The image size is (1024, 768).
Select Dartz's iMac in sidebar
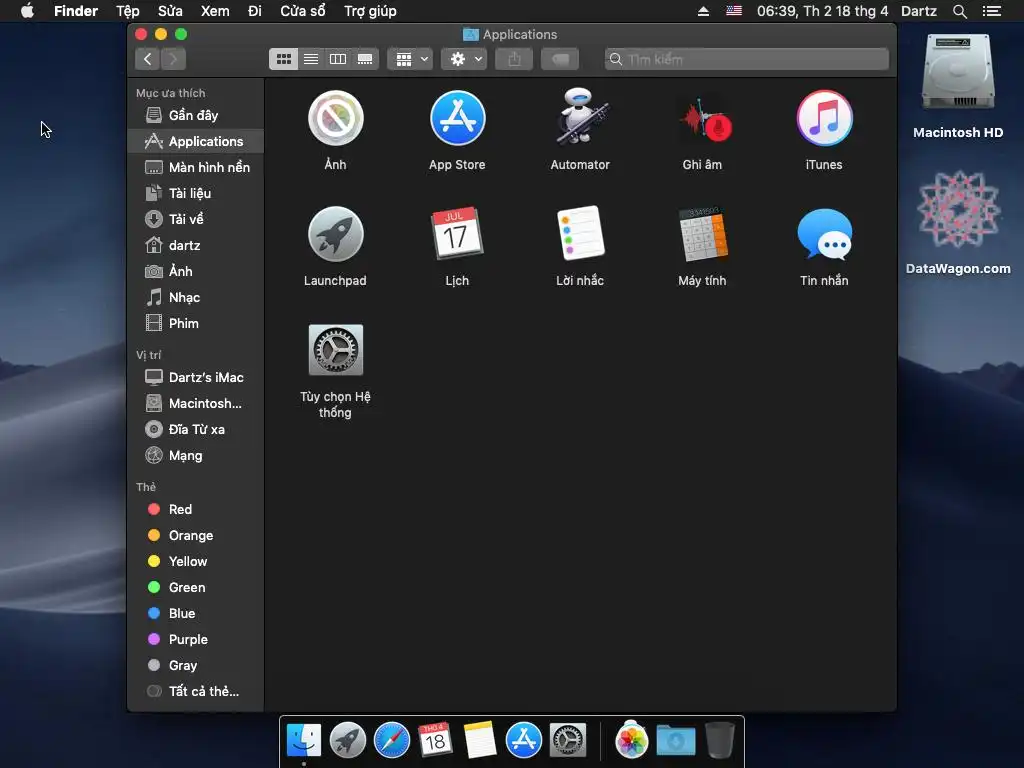[196, 377]
